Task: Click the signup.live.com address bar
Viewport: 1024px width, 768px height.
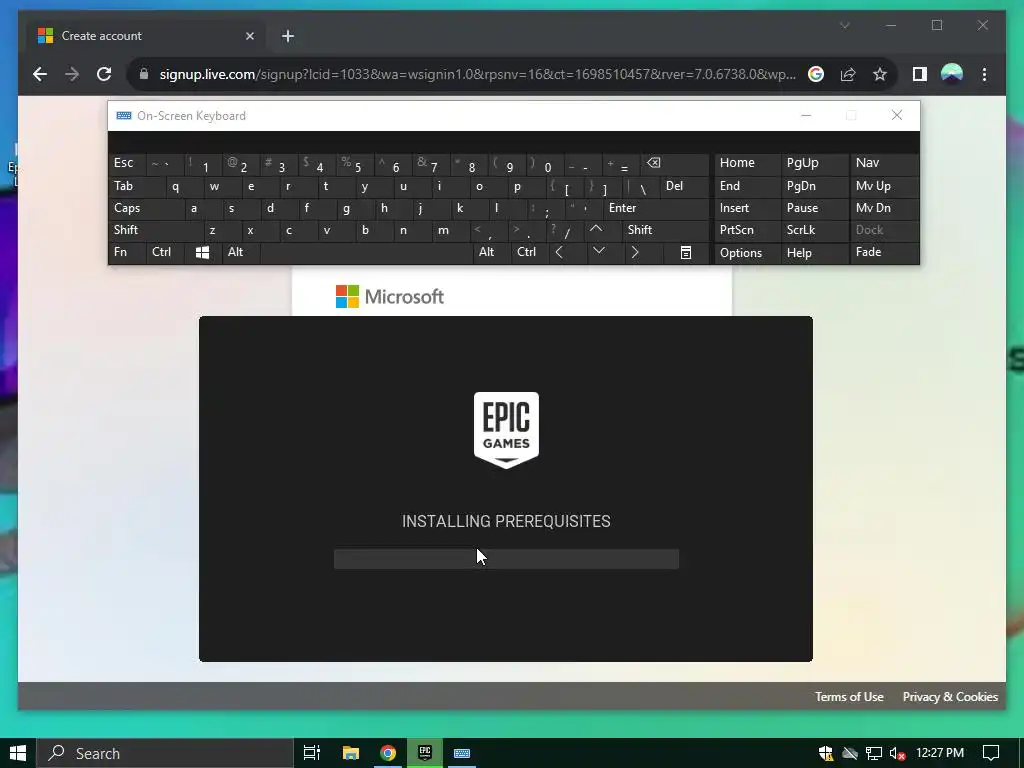Action: [x=477, y=74]
